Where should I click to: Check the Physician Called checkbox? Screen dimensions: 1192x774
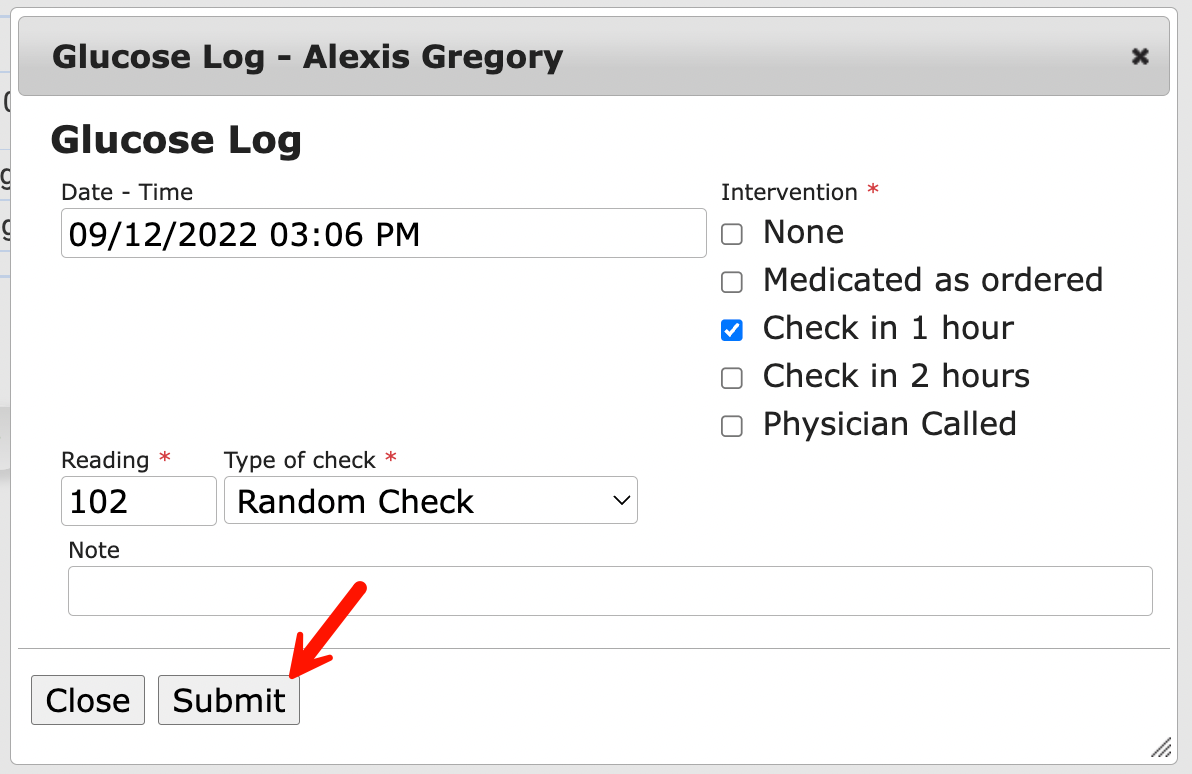tap(732, 427)
